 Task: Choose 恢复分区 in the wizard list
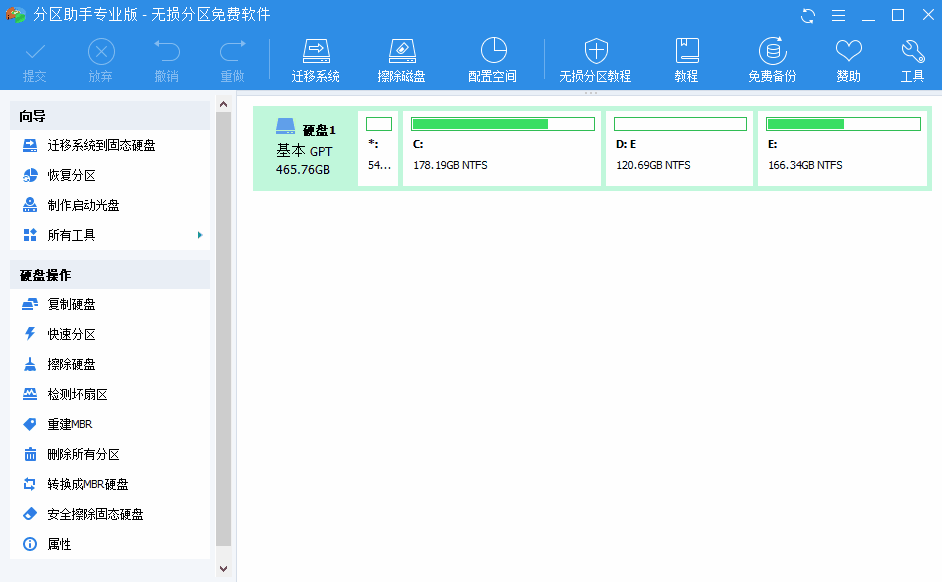coord(110,175)
